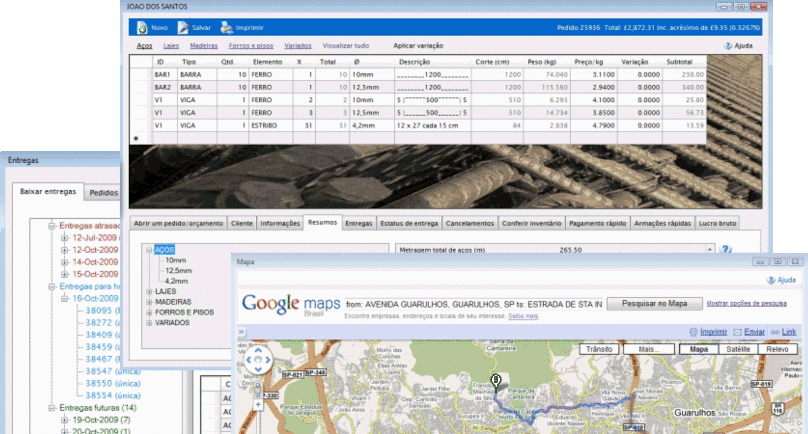
Task: Collapse the AÇOS tree node
Action: 149,250
